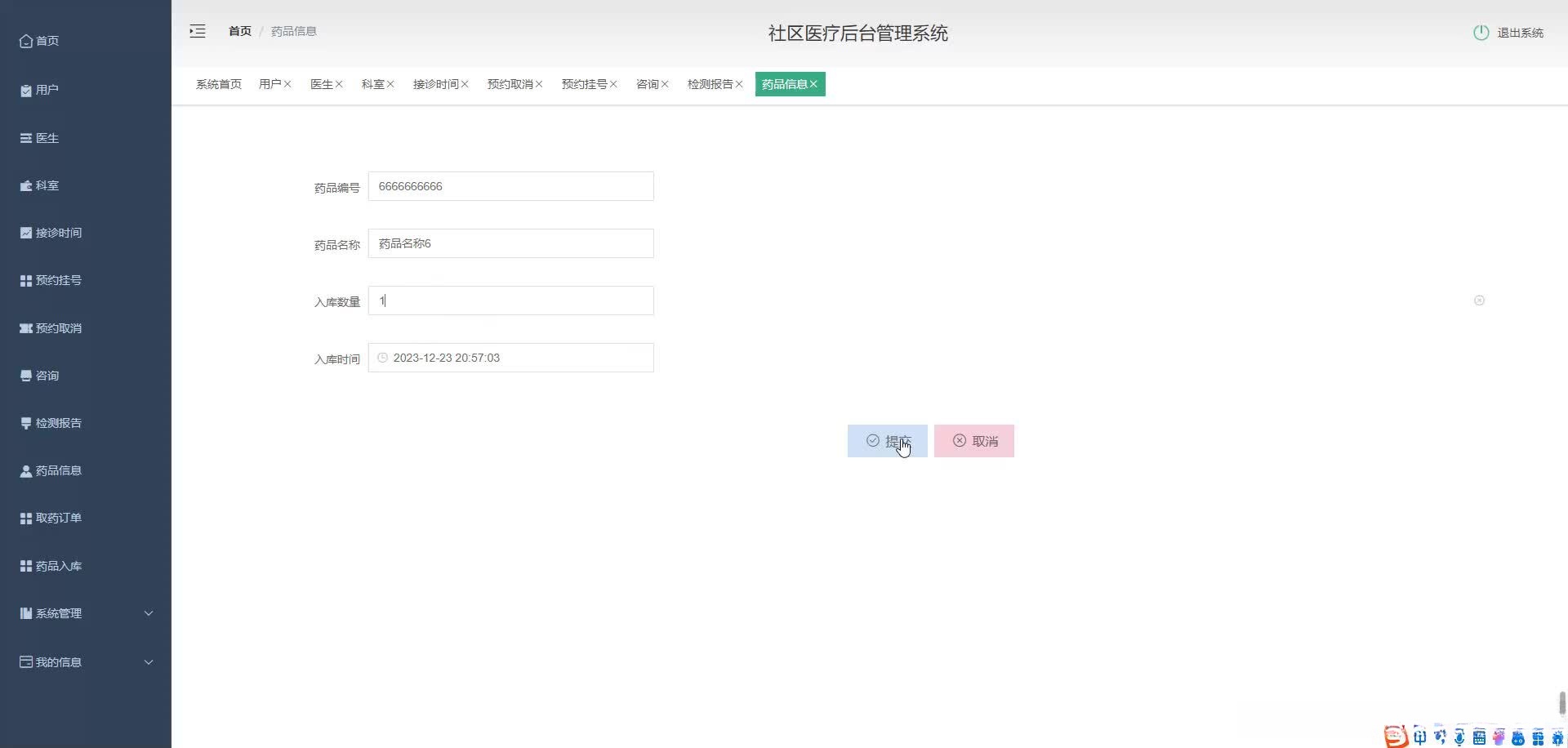Click the 取消 cancel button
The height and width of the screenshot is (748, 1568).
click(x=973, y=440)
